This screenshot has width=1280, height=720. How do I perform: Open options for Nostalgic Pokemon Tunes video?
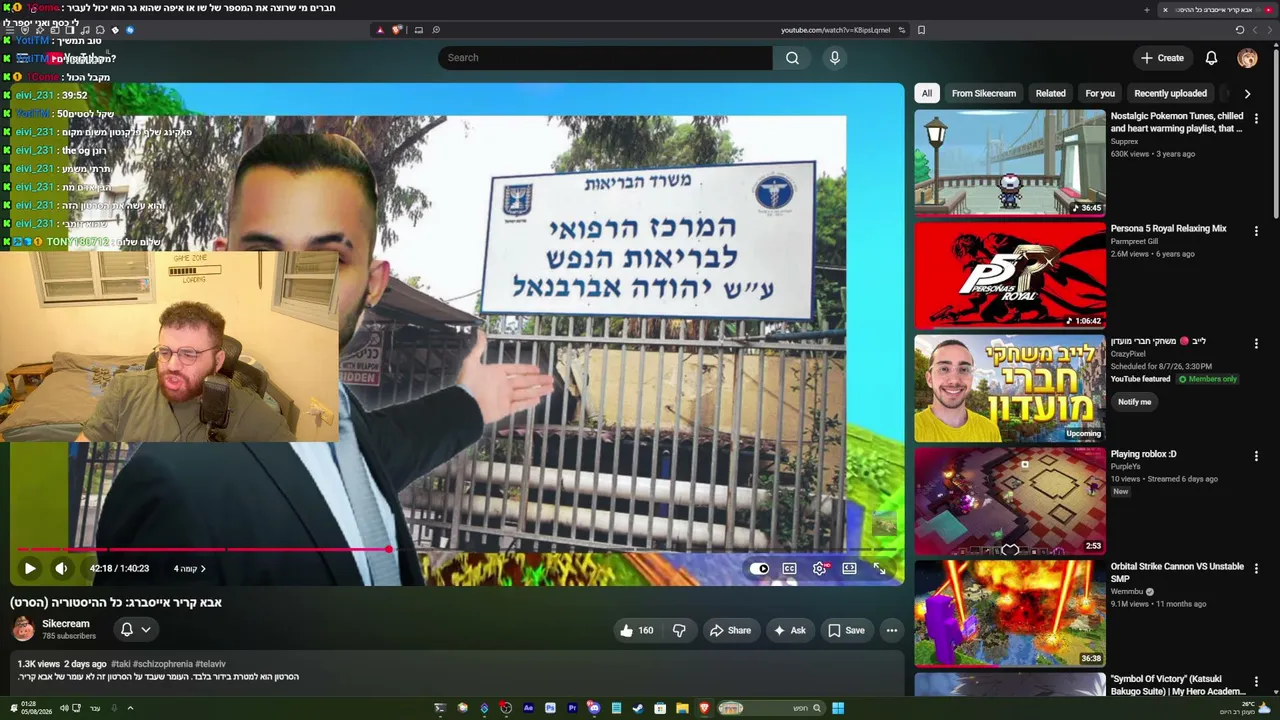pos(1257,118)
